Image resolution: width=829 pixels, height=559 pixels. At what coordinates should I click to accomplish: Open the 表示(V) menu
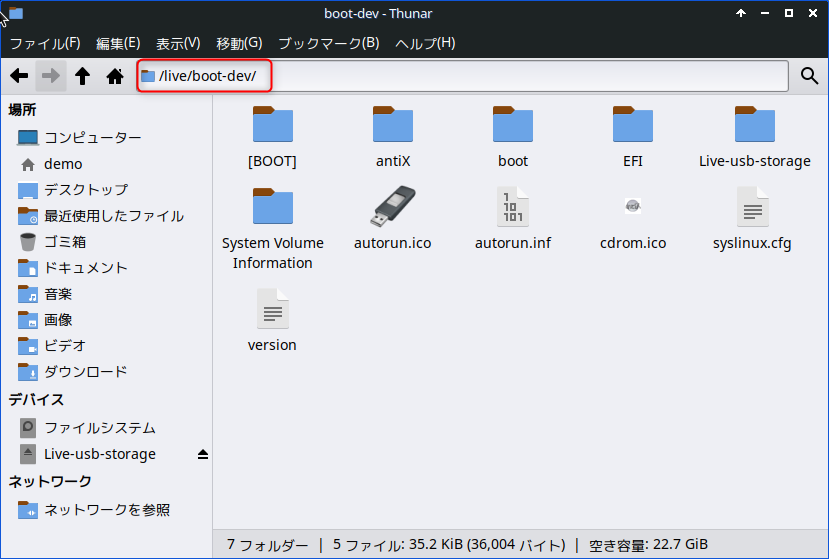pyautogui.click(x=178, y=43)
